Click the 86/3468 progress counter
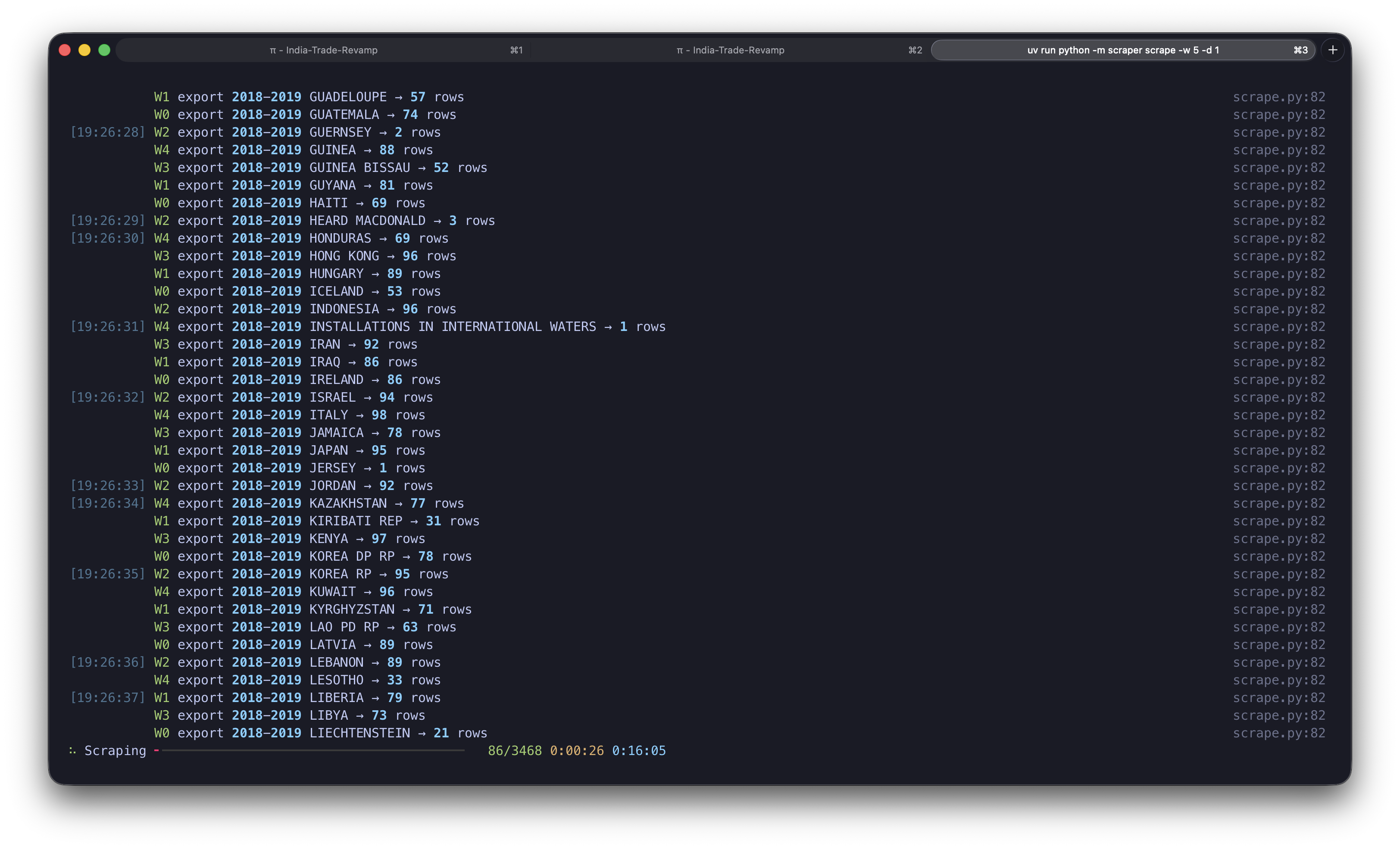1400x849 pixels. point(515,751)
